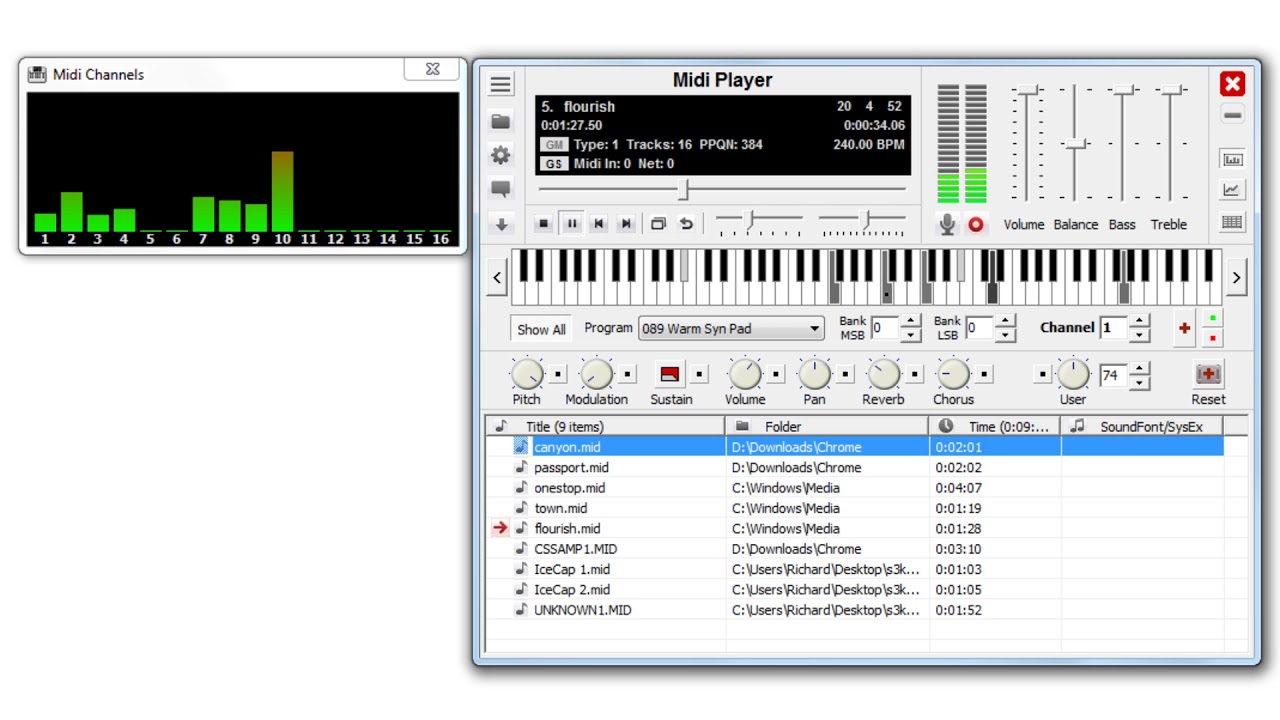This screenshot has width=1280, height=720.
Task: Click the GS mode indicator
Action: point(554,163)
